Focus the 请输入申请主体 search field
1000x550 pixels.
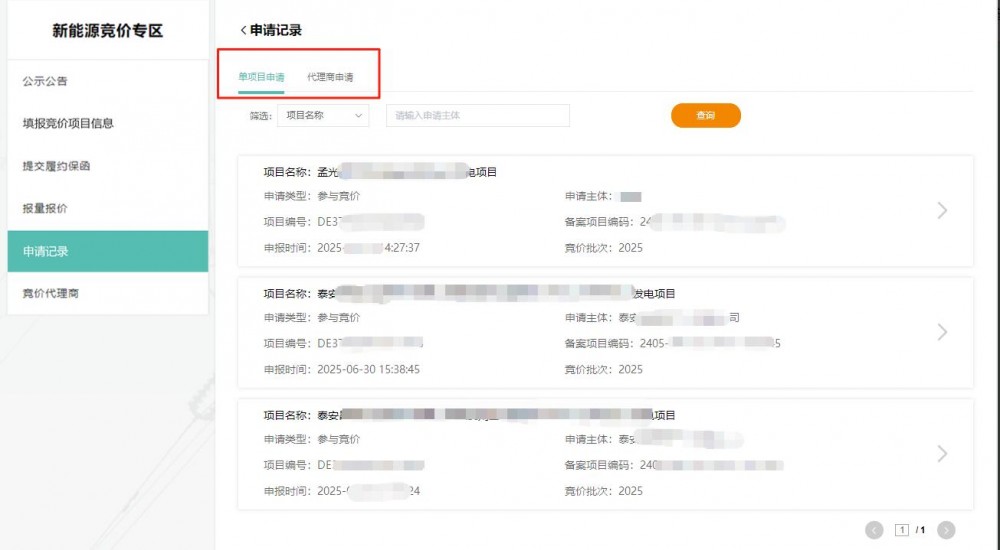(x=477, y=116)
